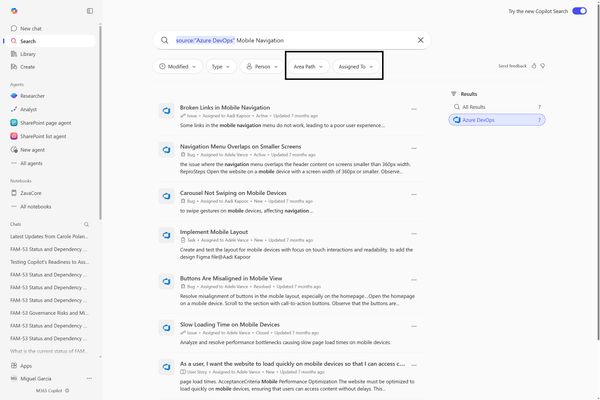Open Buttons Are Misaligned in Mobile View
The width and height of the screenshot is (600, 400).
point(231,278)
